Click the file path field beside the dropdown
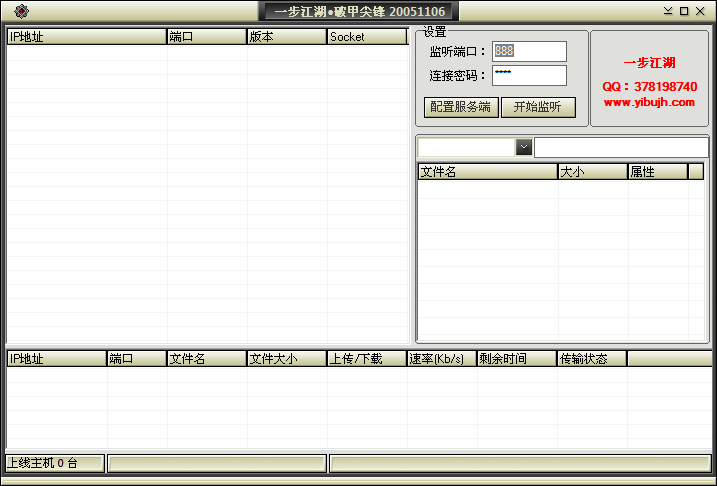Viewport: 717px width, 486px height. (620, 147)
